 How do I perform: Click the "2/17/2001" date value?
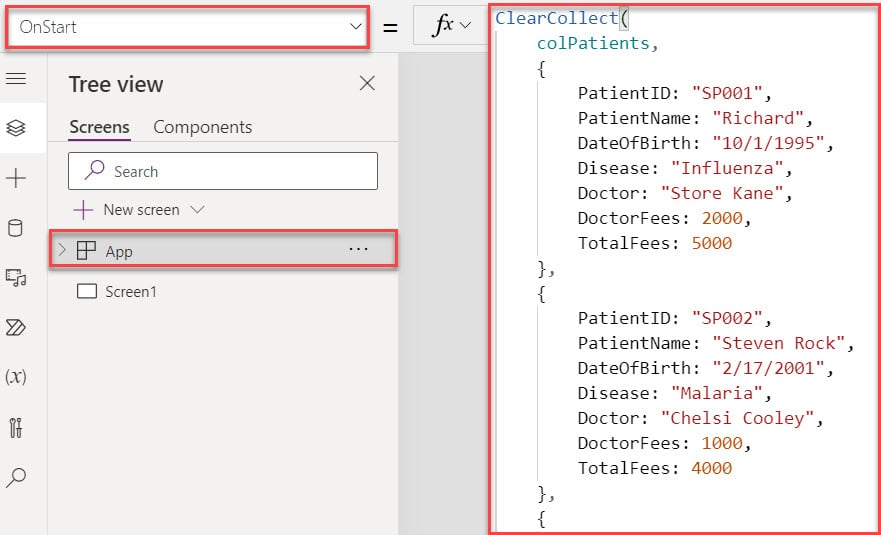tap(768, 368)
